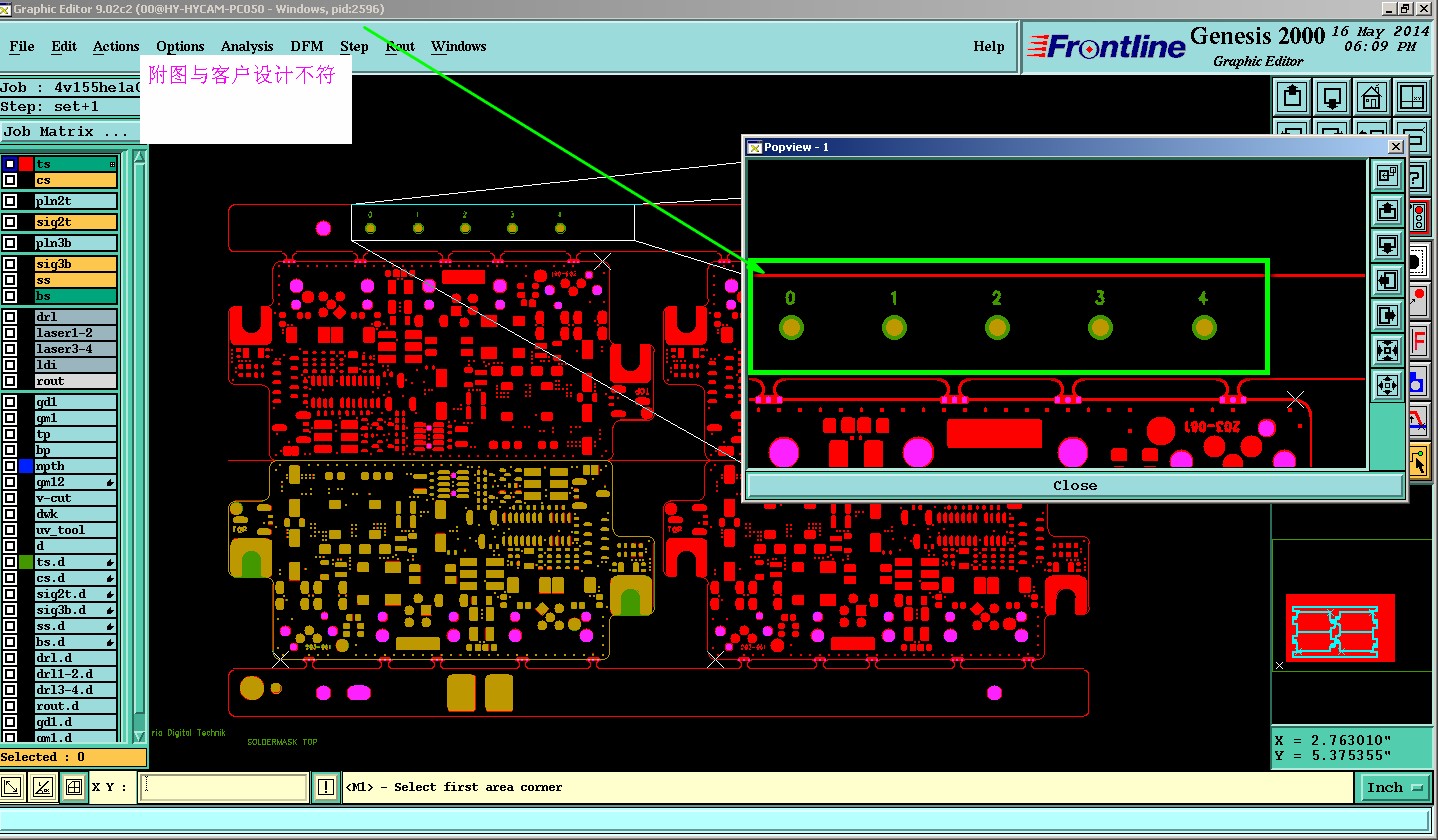Select the pln3b layer name

(x=76, y=243)
